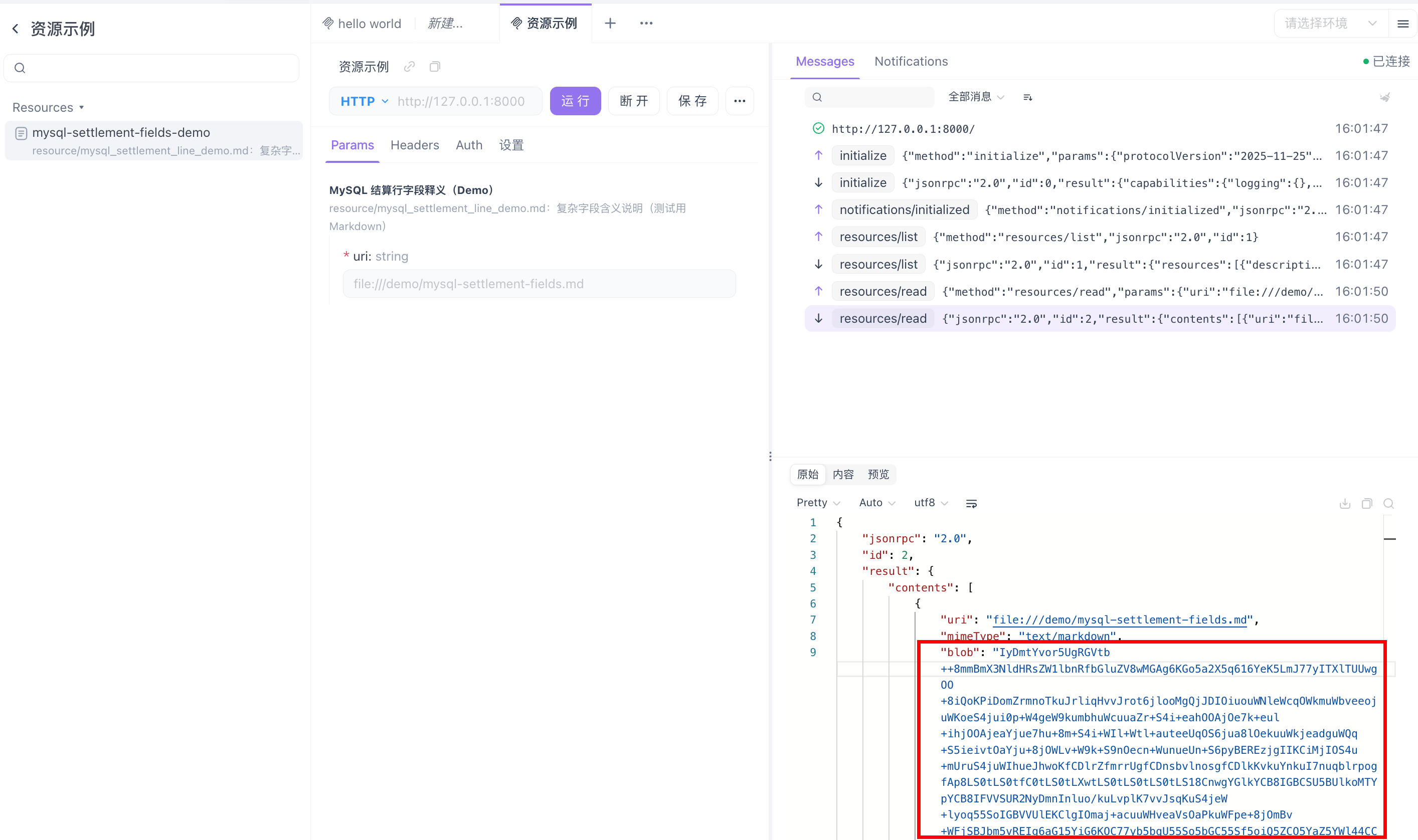Select mysql-settlement-fields-demo resource in sidebar
Image resolution: width=1418 pixels, height=840 pixels.
click(154, 140)
